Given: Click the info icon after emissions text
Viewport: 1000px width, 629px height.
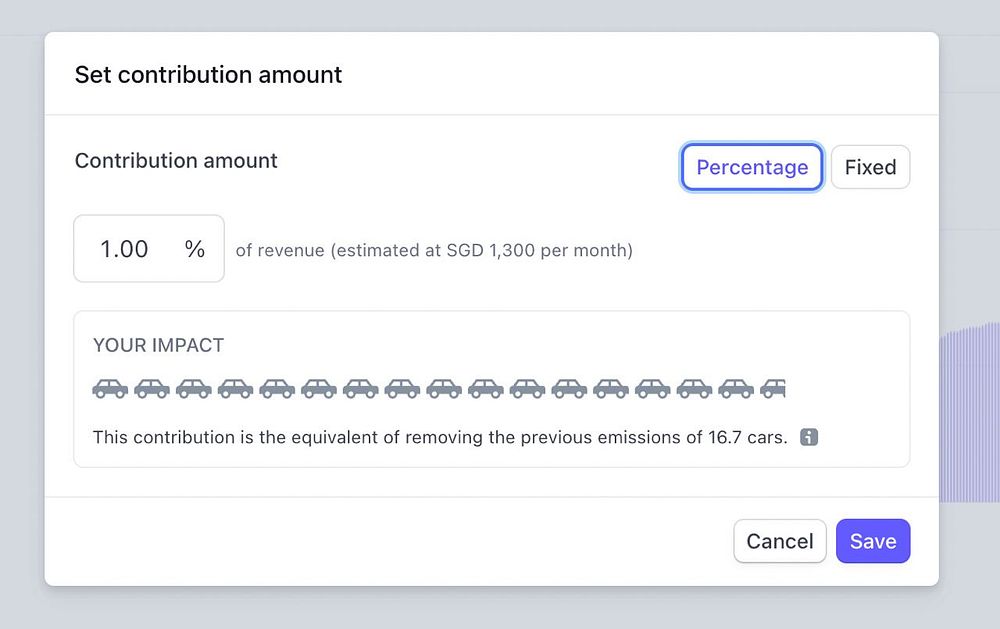Looking at the screenshot, I should [x=809, y=437].
